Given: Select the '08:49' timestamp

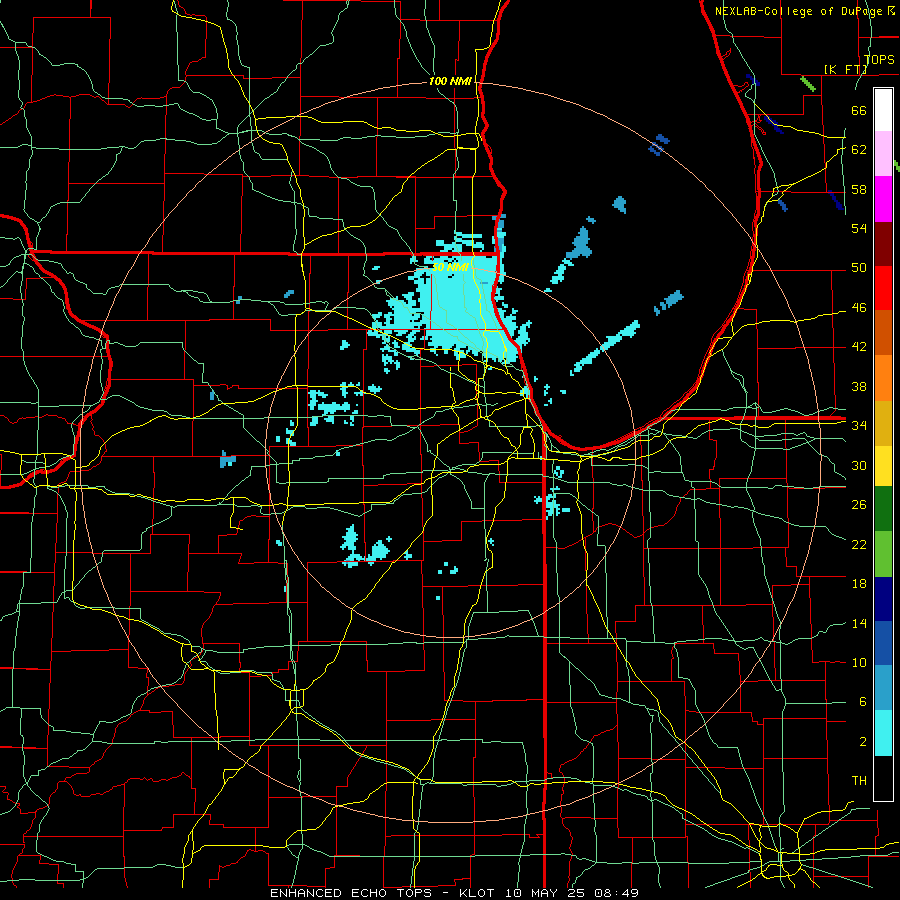Looking at the screenshot, I should click(617, 893).
